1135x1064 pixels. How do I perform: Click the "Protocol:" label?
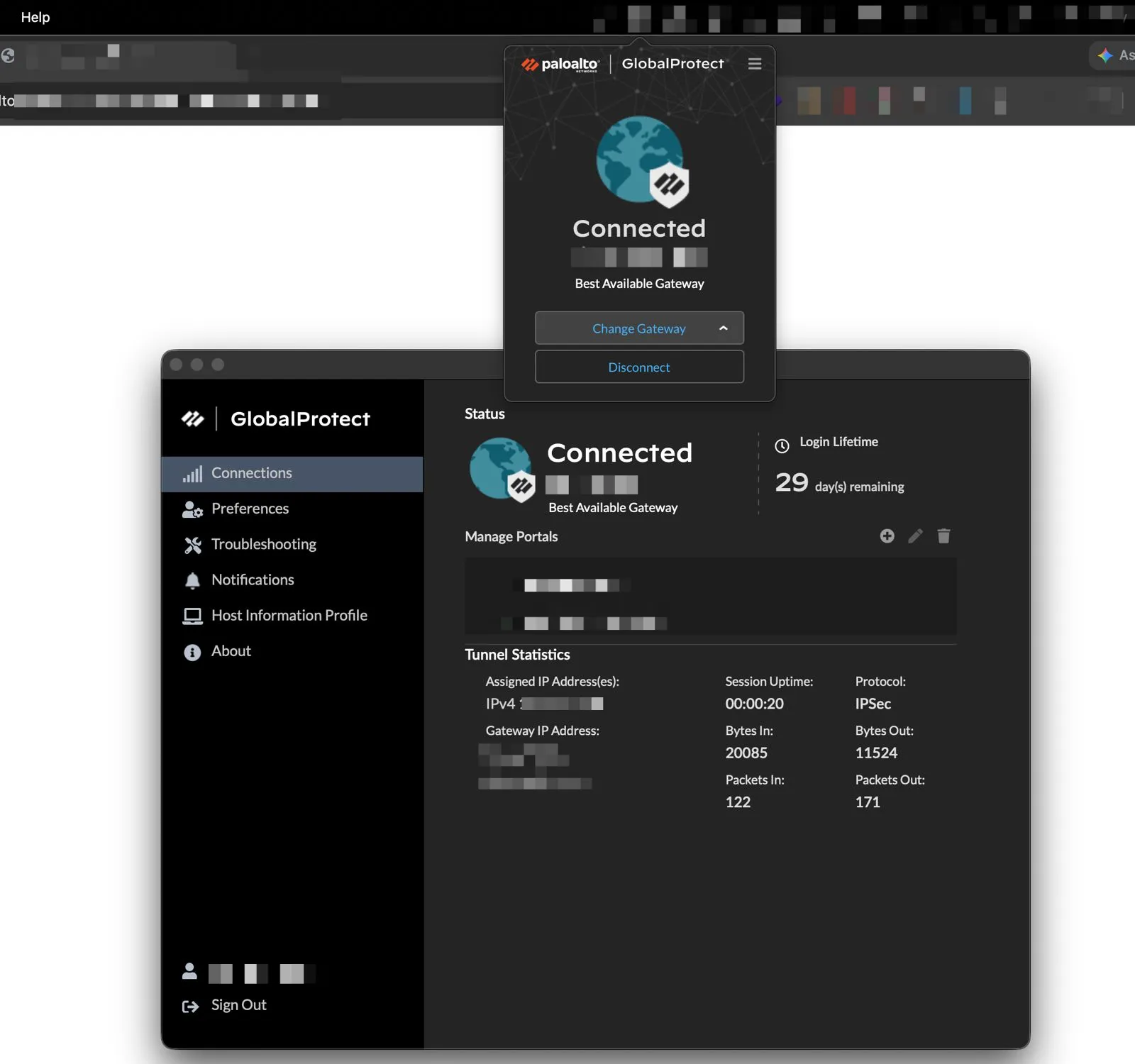[880, 682]
